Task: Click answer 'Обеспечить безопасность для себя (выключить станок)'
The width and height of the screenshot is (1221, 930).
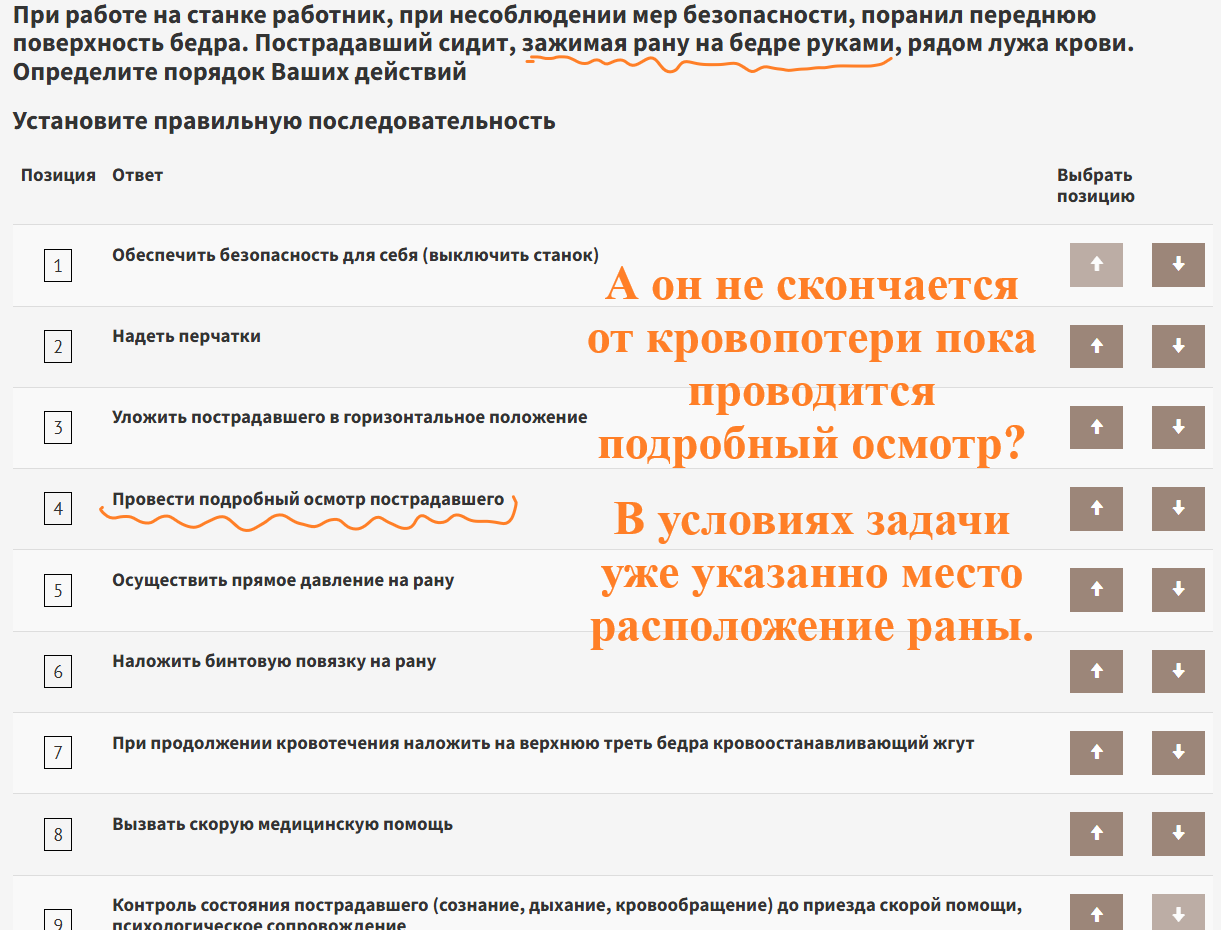Action: point(355,255)
